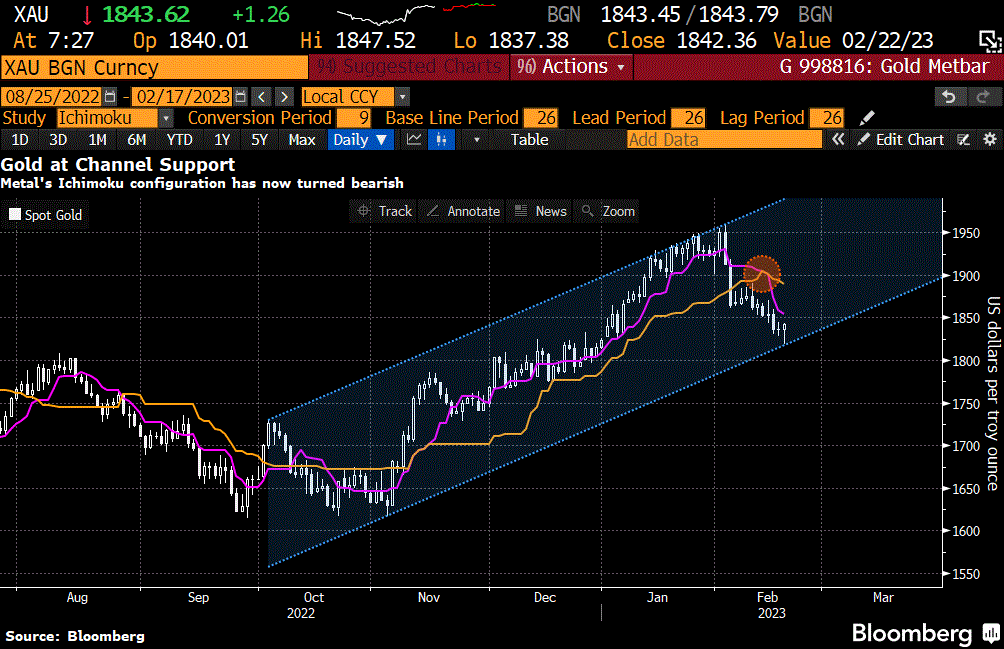Click the last price 1843.62
This screenshot has height=649, width=1004.
[x=146, y=14]
